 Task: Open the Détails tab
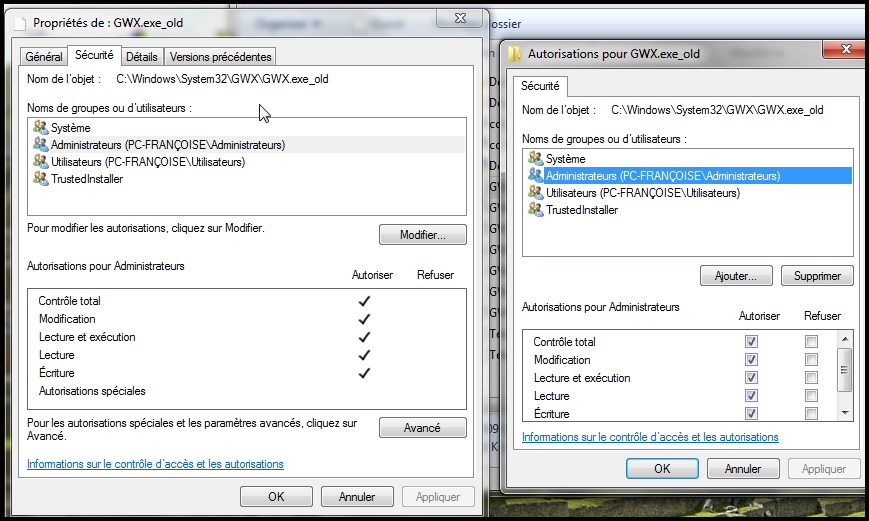pyautogui.click(x=142, y=57)
